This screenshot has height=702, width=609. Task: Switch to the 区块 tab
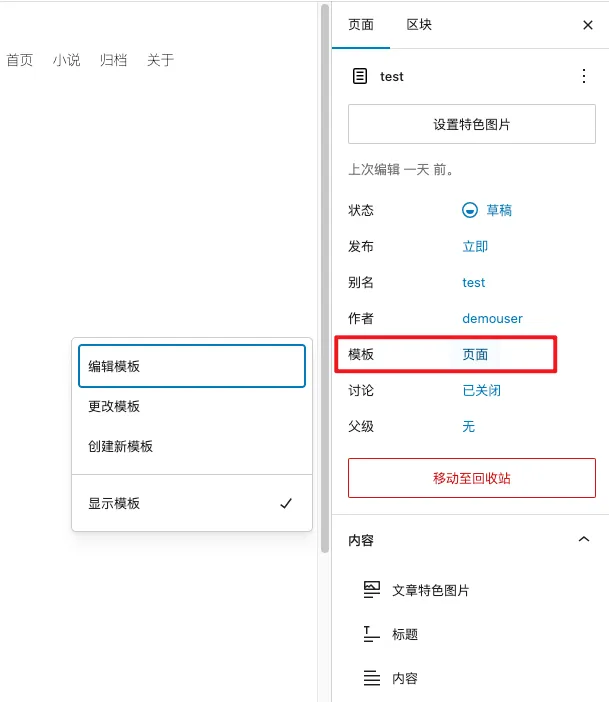tap(419, 25)
